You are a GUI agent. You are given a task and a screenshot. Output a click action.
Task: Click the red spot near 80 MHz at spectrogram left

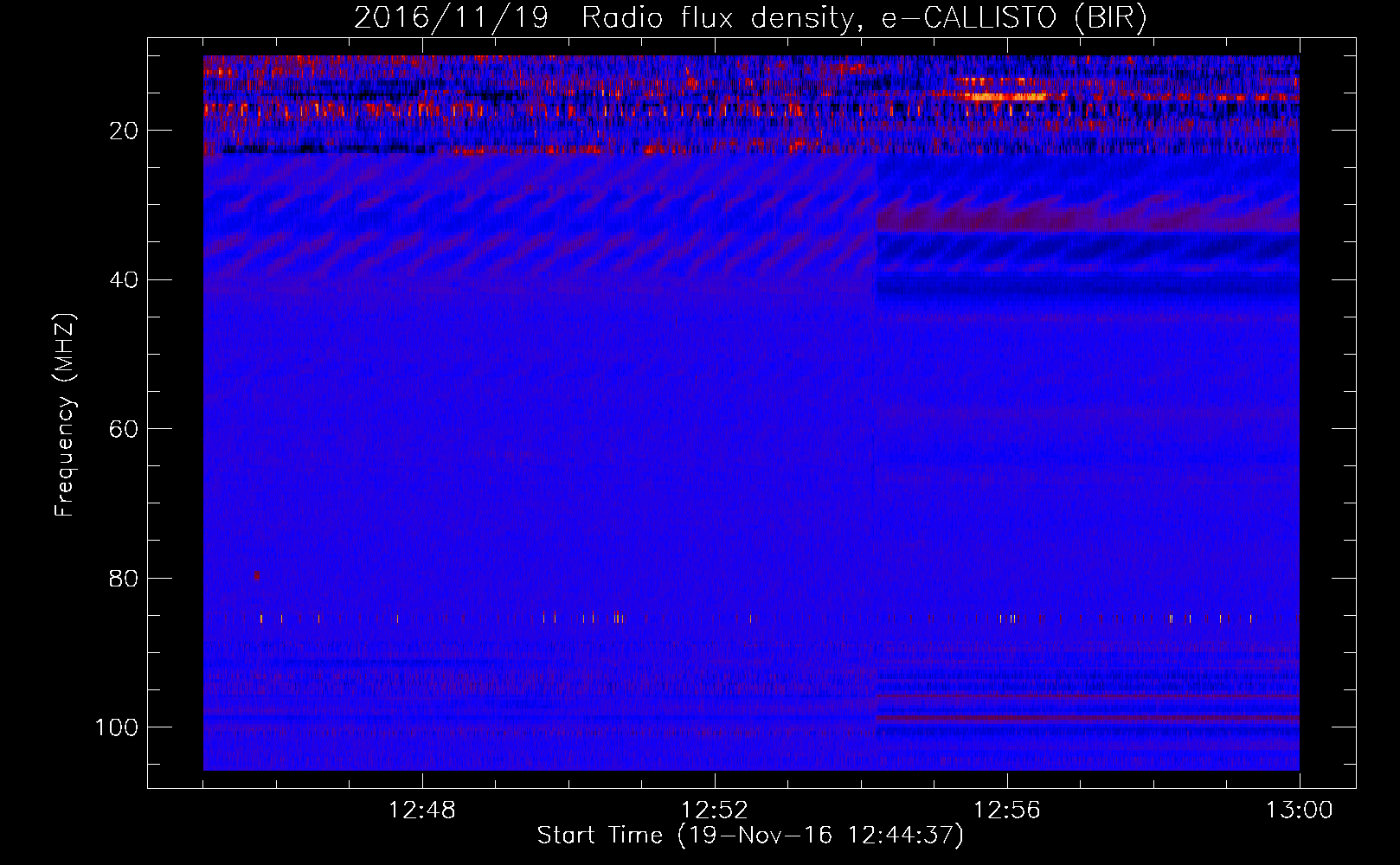point(256,575)
